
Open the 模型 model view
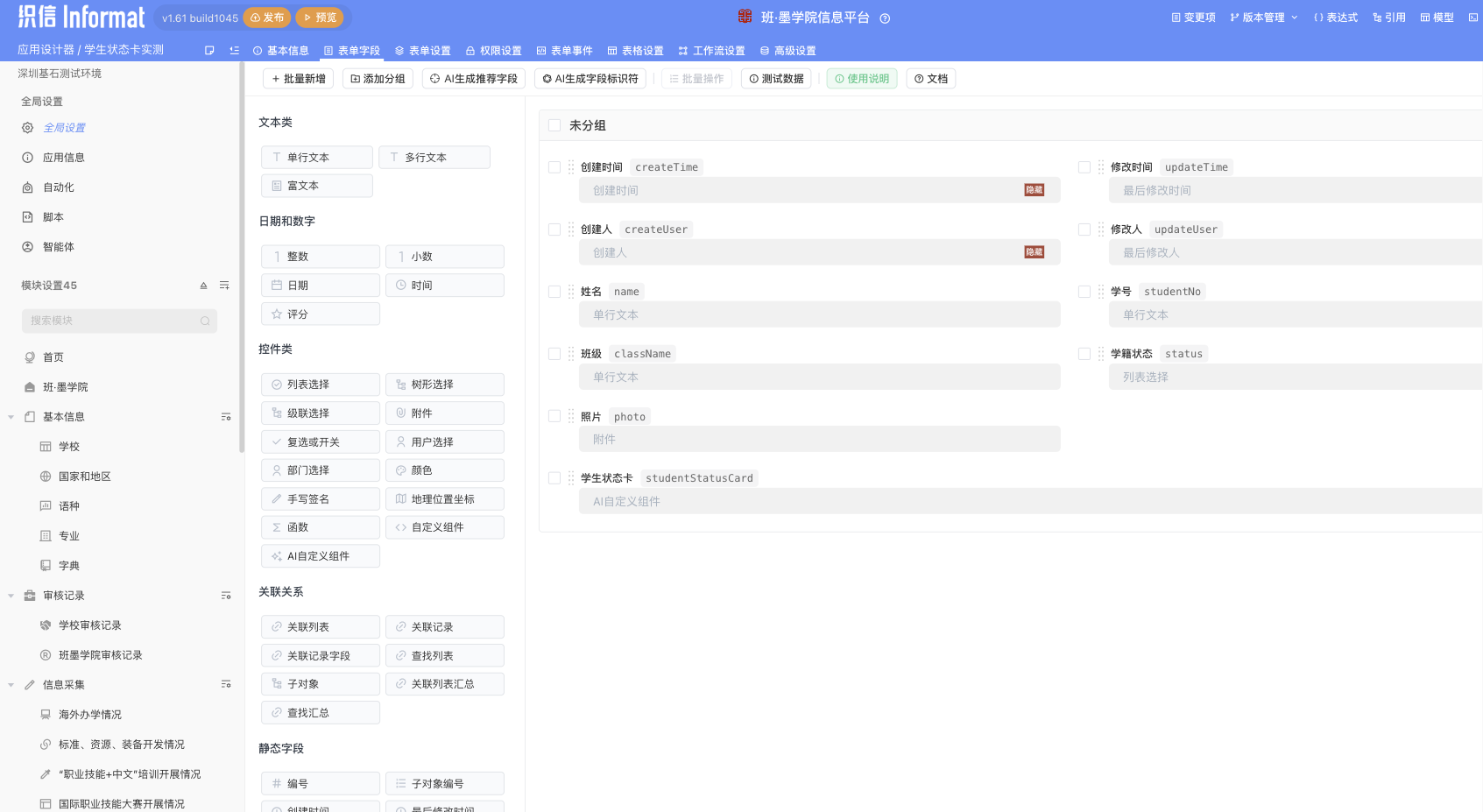click(1437, 18)
